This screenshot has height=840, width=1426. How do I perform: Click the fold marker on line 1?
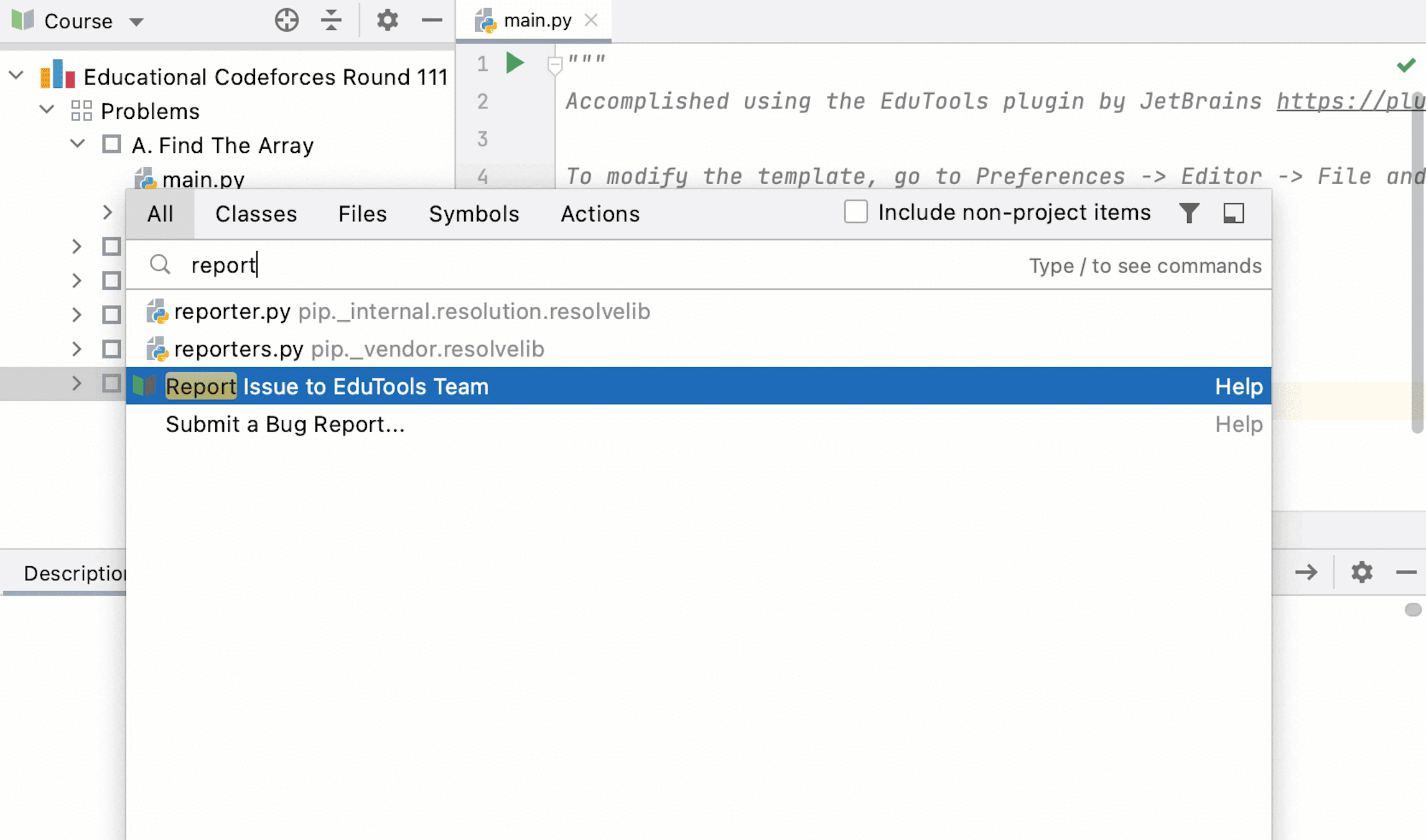point(555,65)
